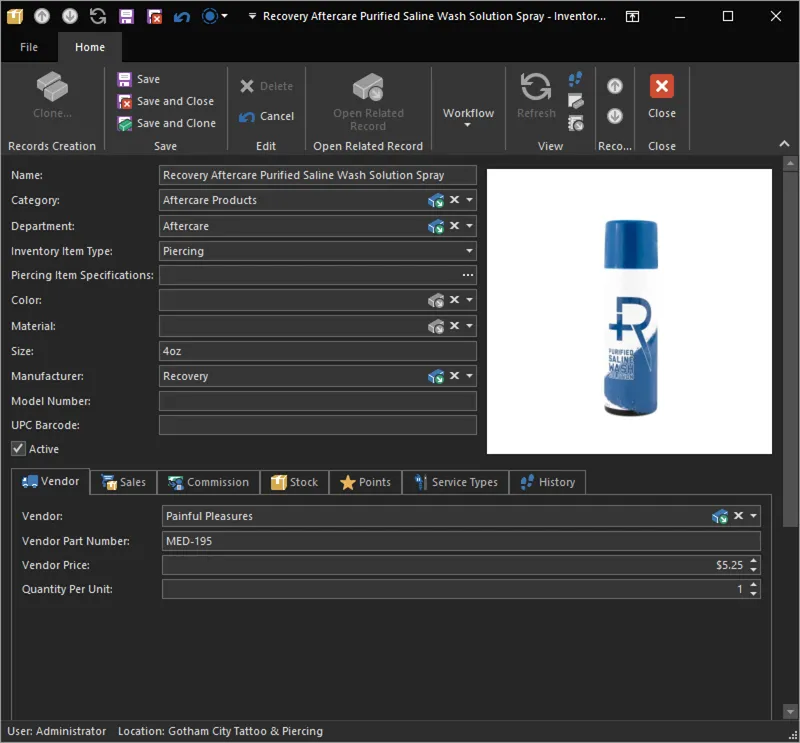Open related record icon for Material
Screen dimensions: 800x743
436,326
